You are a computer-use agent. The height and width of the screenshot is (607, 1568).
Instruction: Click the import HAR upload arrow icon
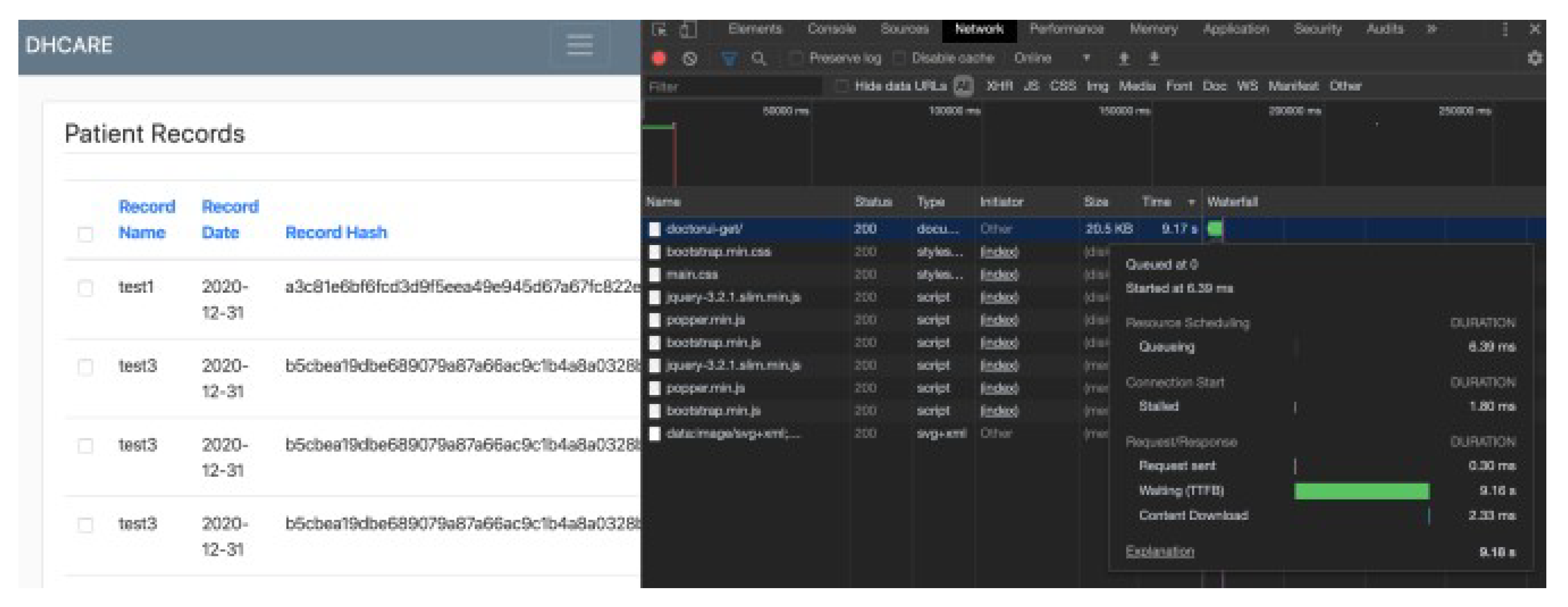(1124, 58)
